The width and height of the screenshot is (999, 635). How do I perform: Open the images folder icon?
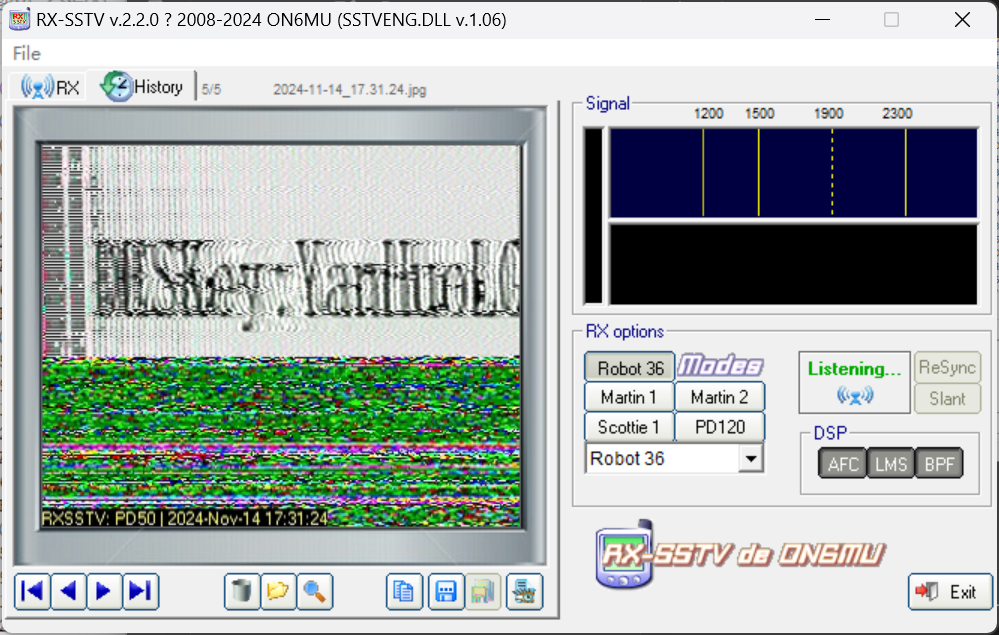point(278,592)
